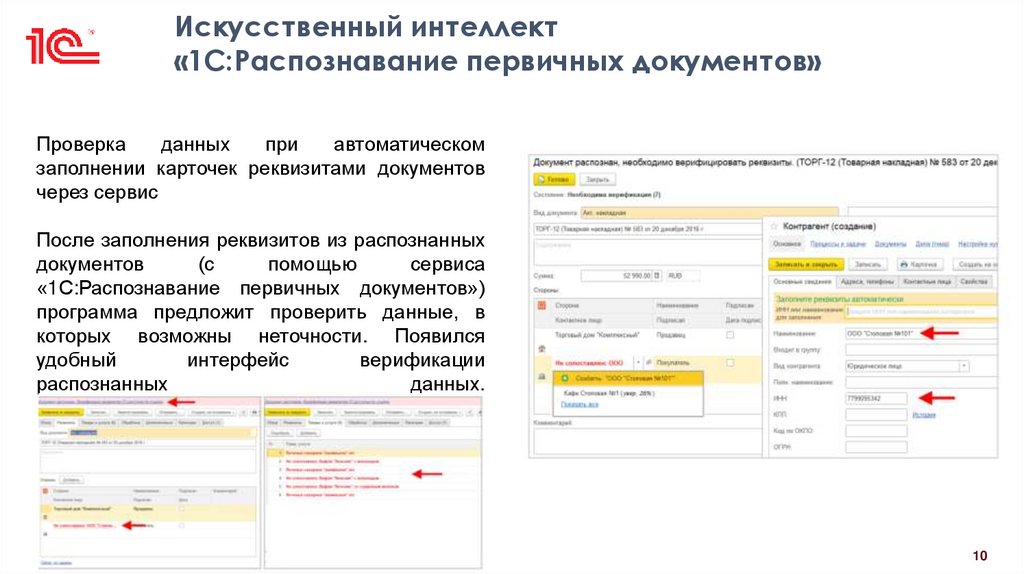Switch to Основные сведения tab

[x=802, y=281]
